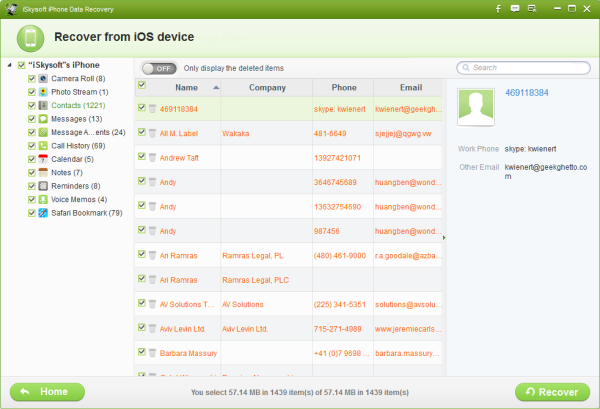Click the search magnifier icon

tap(466, 68)
